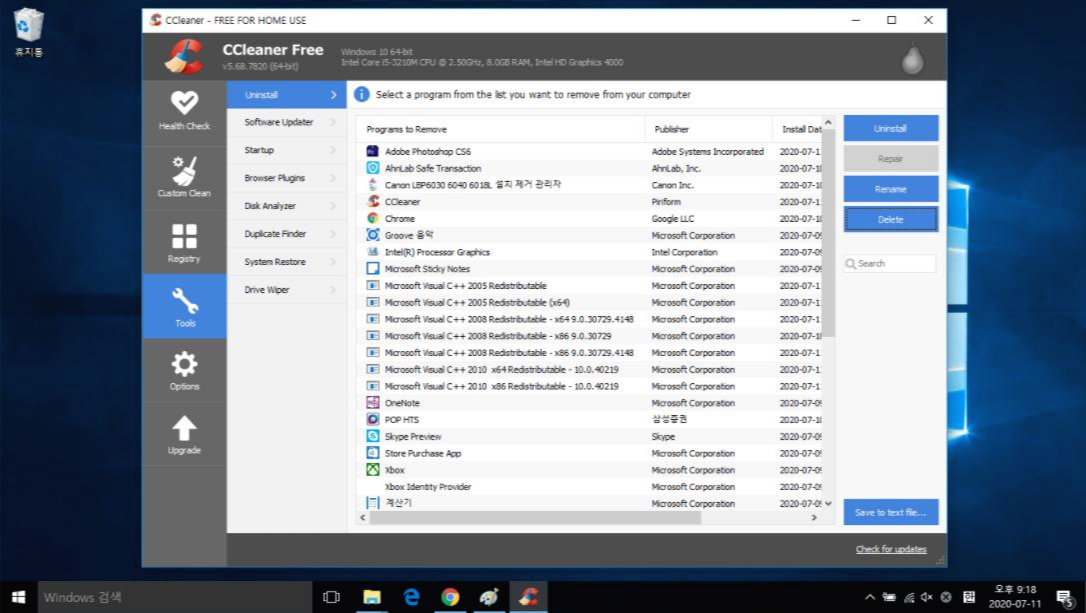Open the Duplicate Finder tool
Viewport: 1086px width, 613px height.
287,233
